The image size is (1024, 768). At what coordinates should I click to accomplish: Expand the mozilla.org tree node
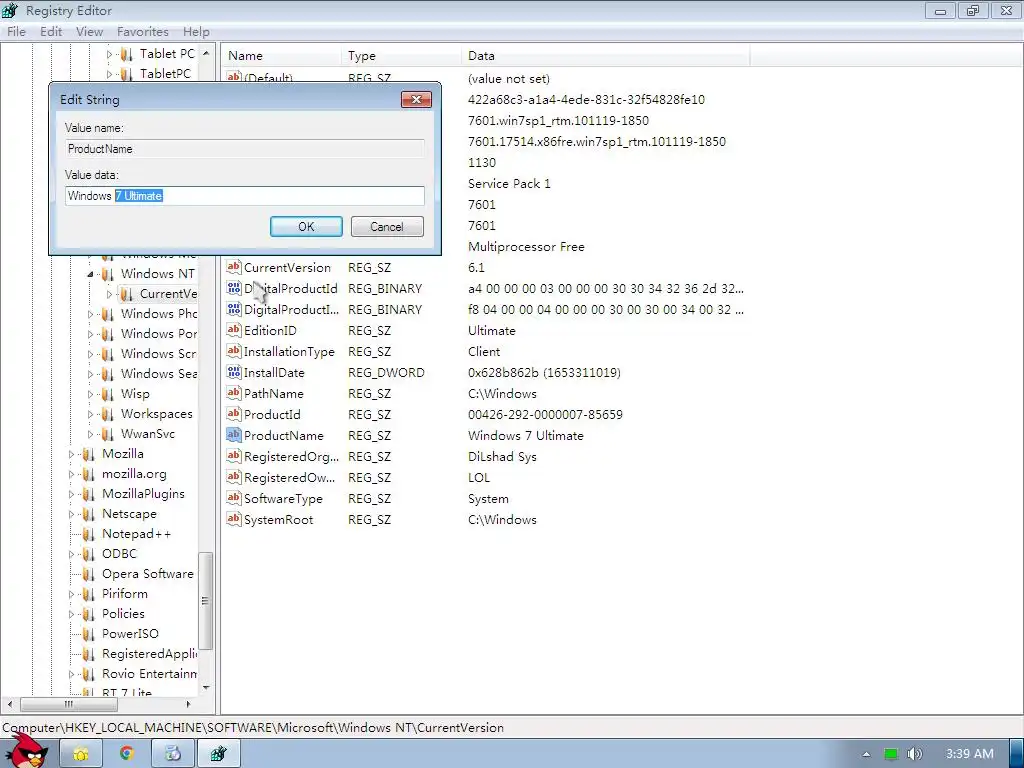[71, 474]
